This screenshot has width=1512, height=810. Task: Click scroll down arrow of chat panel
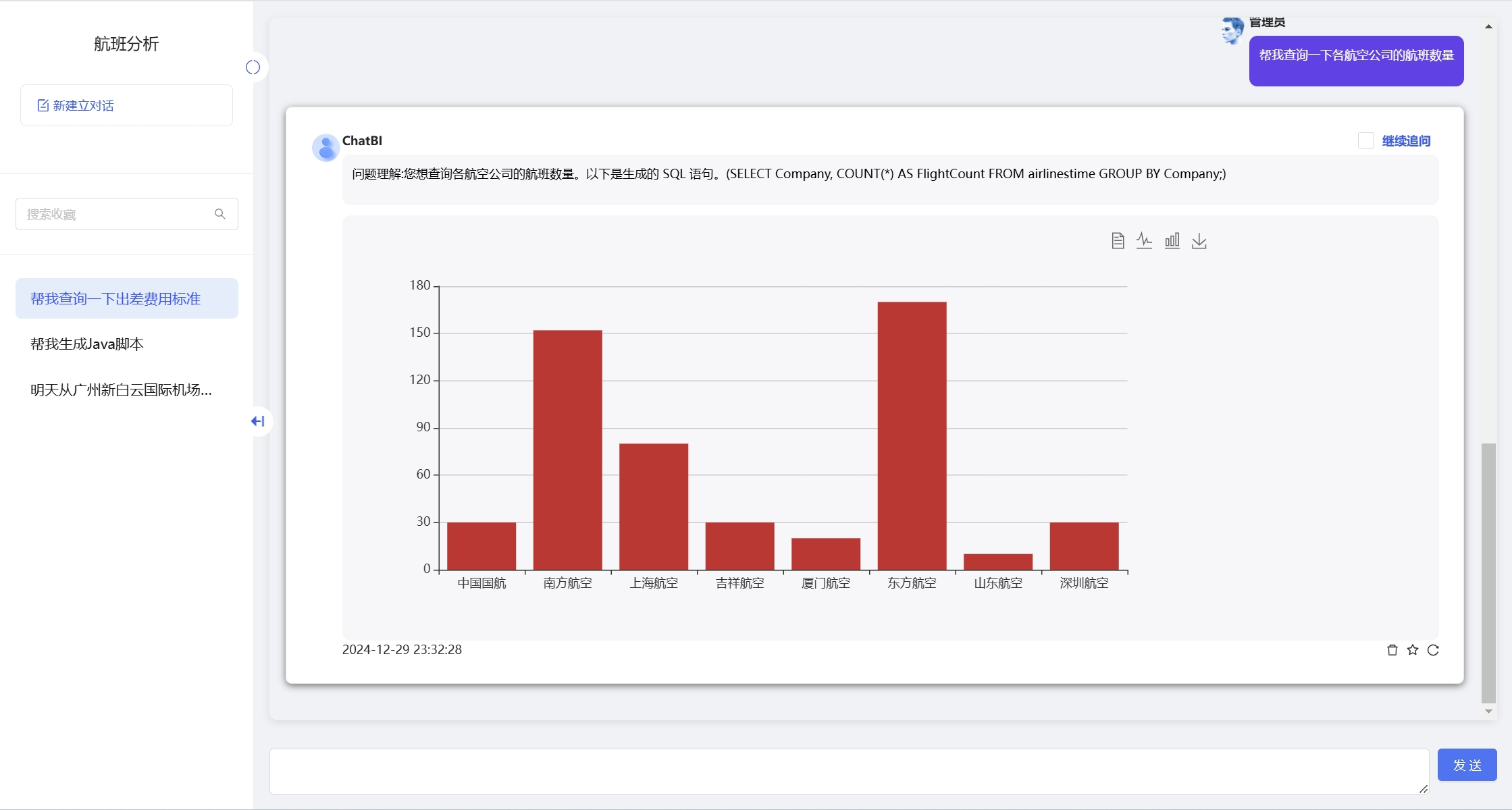1488,711
